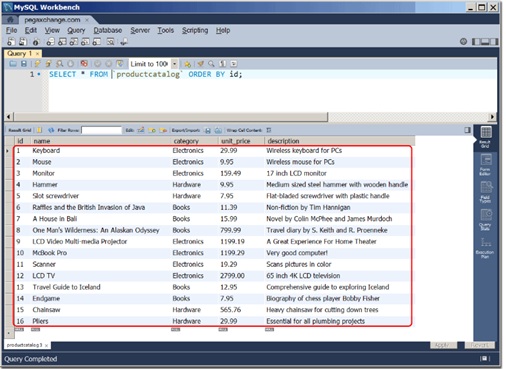This screenshot has height=369, width=506.
Task: Toggle the auto-commit mode icon
Action: 120,64
